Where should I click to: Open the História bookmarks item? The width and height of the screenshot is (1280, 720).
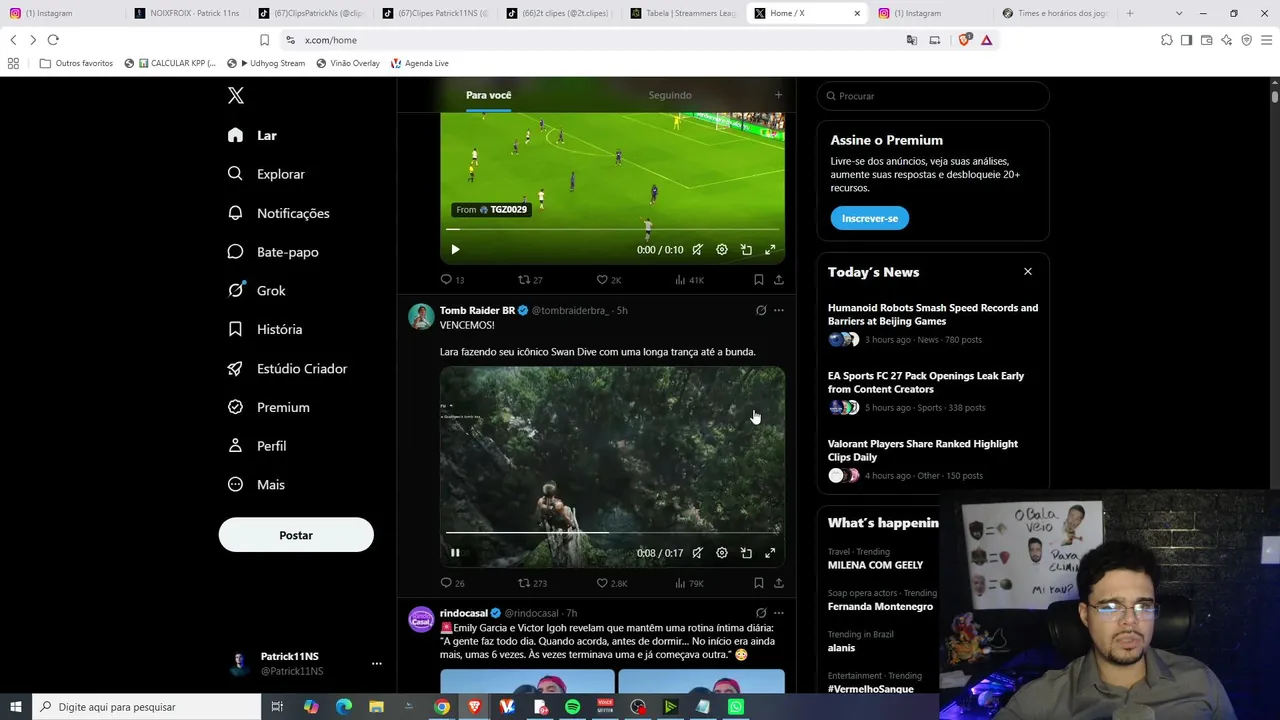(264, 329)
